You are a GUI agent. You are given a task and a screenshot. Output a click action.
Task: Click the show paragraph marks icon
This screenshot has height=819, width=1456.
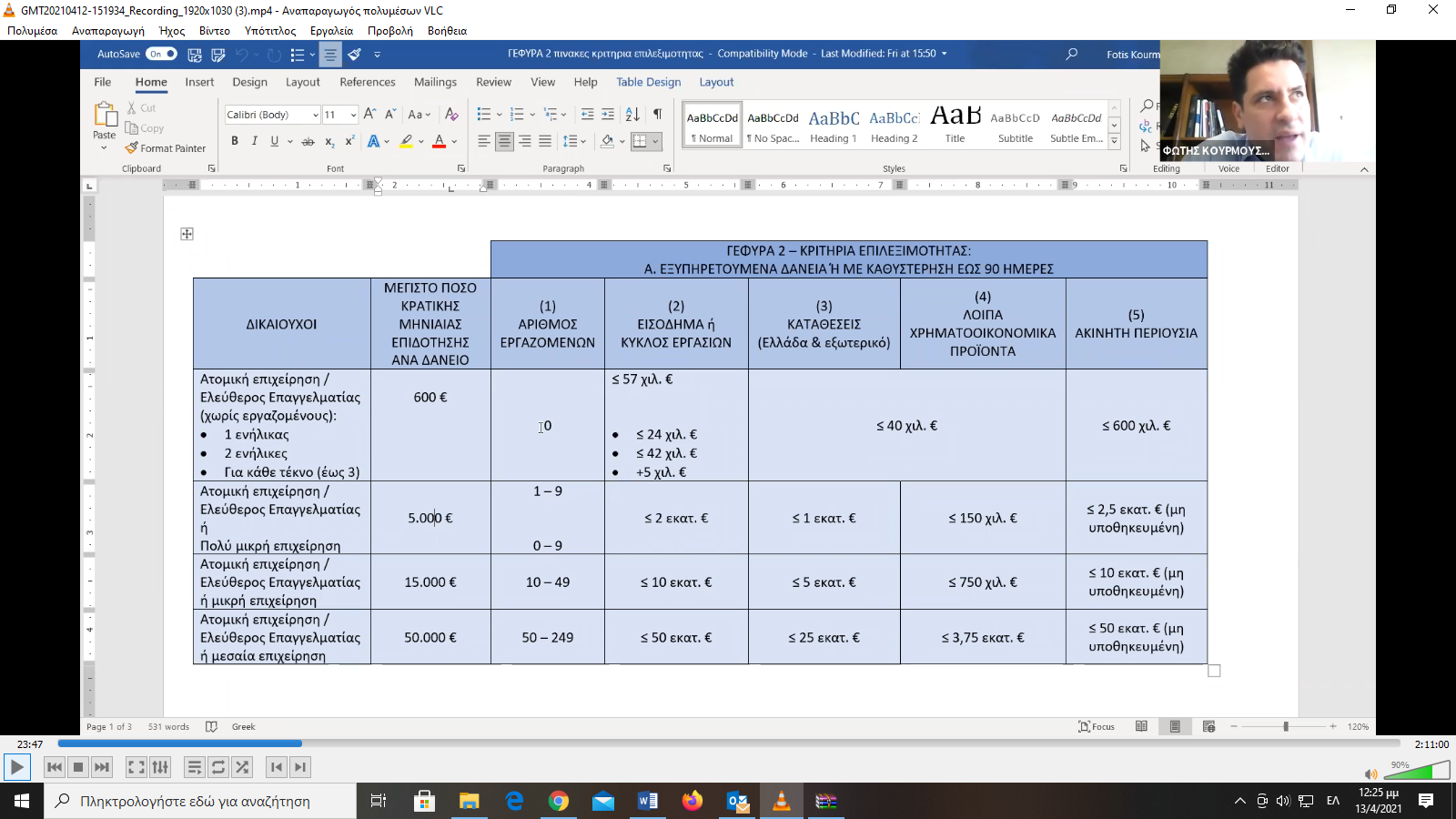pyautogui.click(x=657, y=115)
